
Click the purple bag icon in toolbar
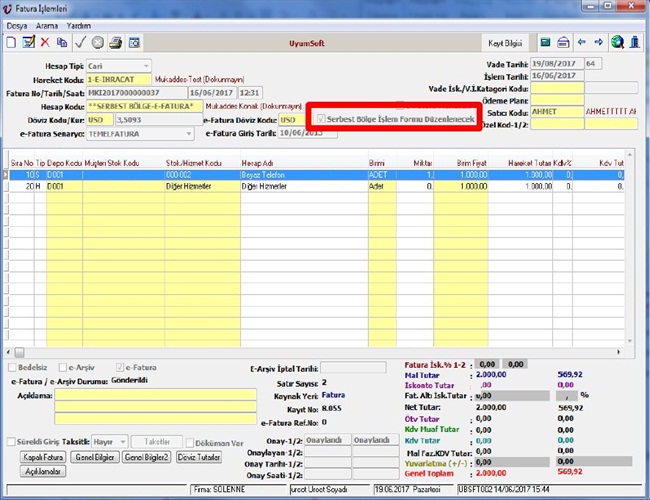click(x=563, y=42)
